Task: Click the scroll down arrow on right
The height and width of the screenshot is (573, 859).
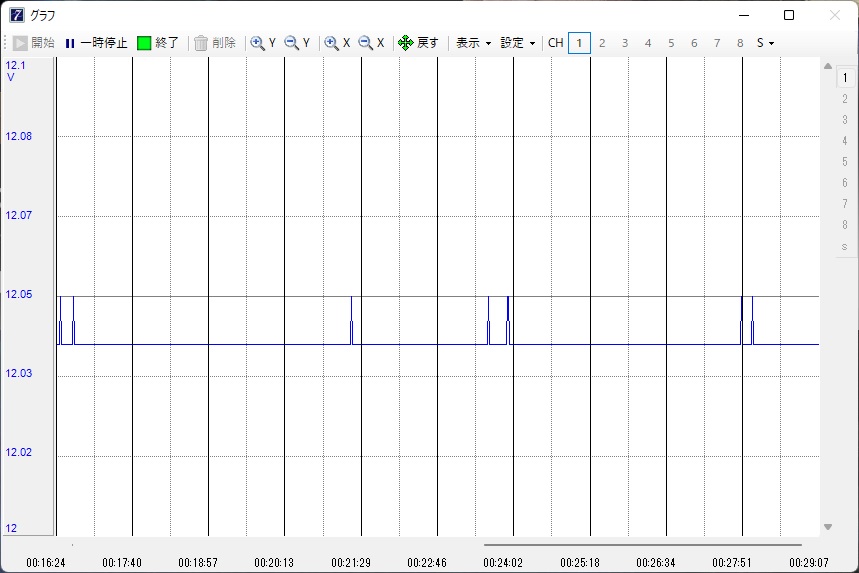Action: coord(828,527)
